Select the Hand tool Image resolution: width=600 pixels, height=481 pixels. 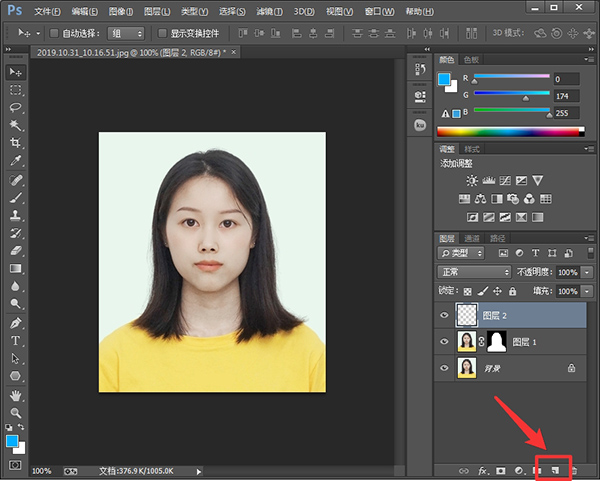16,394
